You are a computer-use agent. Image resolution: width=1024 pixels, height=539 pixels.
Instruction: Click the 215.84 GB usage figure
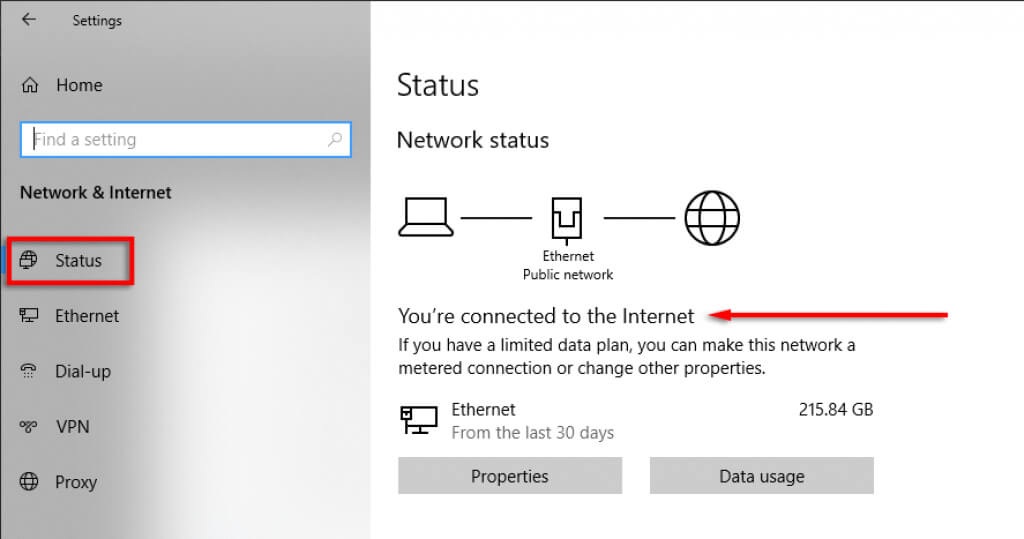point(836,410)
